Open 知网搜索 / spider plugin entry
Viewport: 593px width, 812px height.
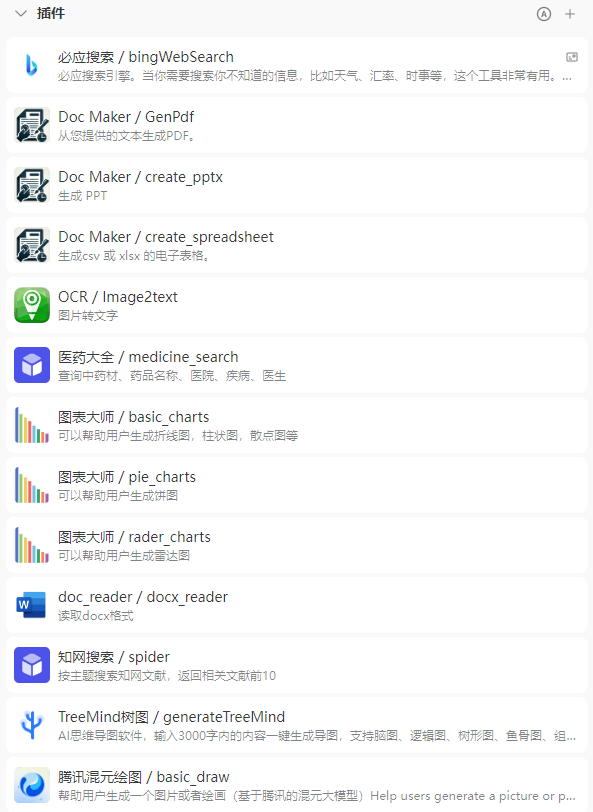click(297, 665)
